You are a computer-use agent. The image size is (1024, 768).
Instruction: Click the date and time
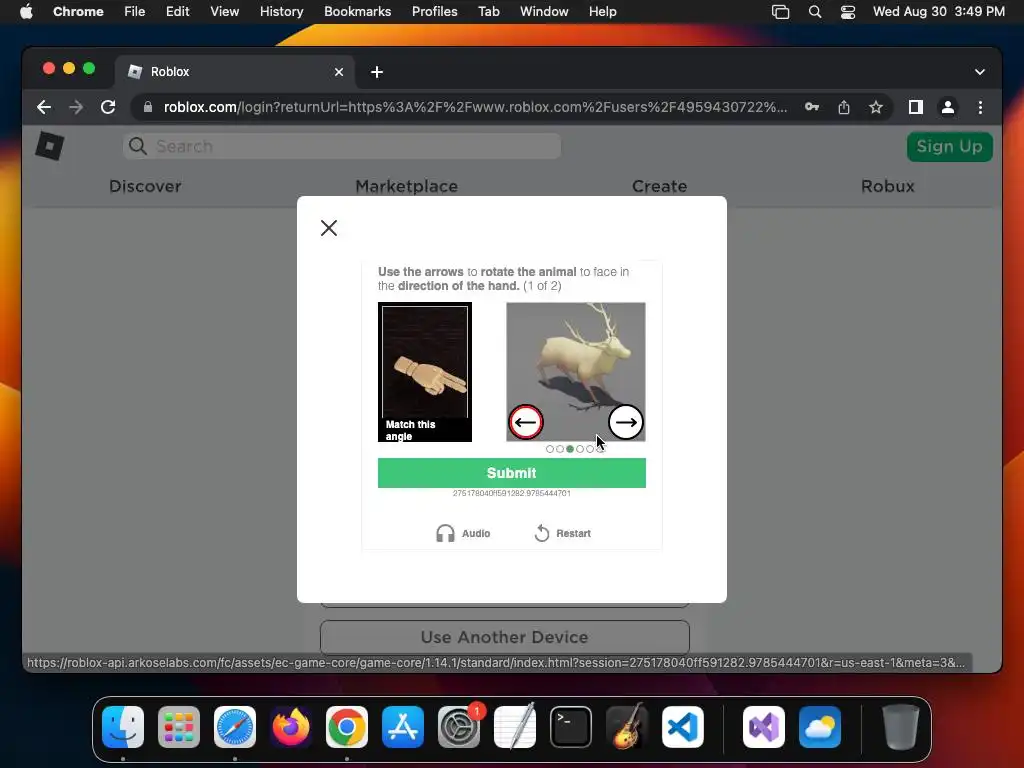point(938,11)
